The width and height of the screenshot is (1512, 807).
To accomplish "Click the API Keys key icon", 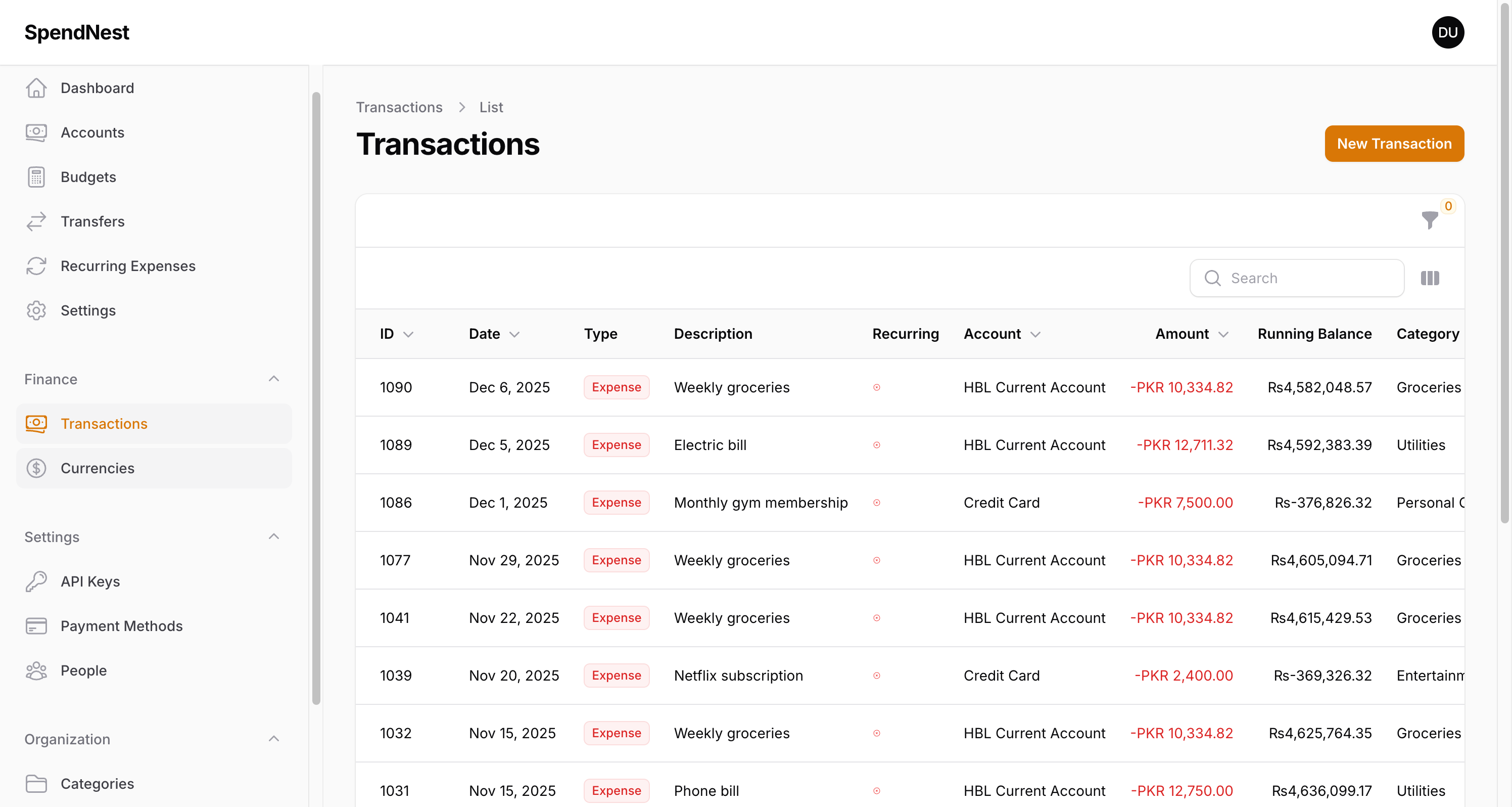I will 36,581.
